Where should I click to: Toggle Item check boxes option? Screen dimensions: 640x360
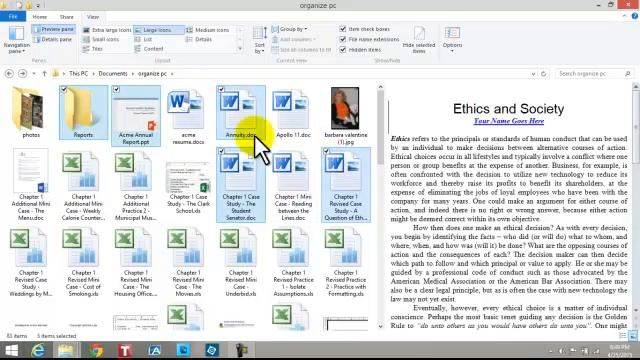(364, 29)
